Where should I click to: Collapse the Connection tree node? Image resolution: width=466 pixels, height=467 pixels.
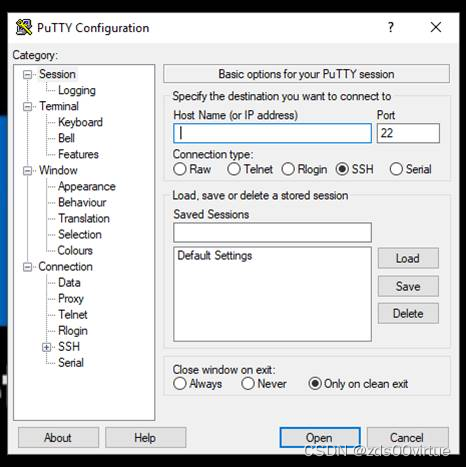[28, 267]
